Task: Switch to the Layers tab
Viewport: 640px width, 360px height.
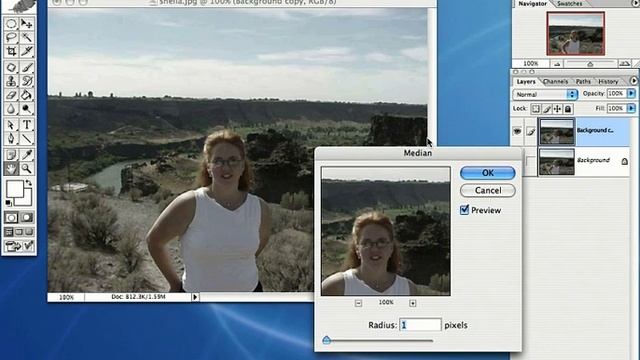Action: [526, 82]
